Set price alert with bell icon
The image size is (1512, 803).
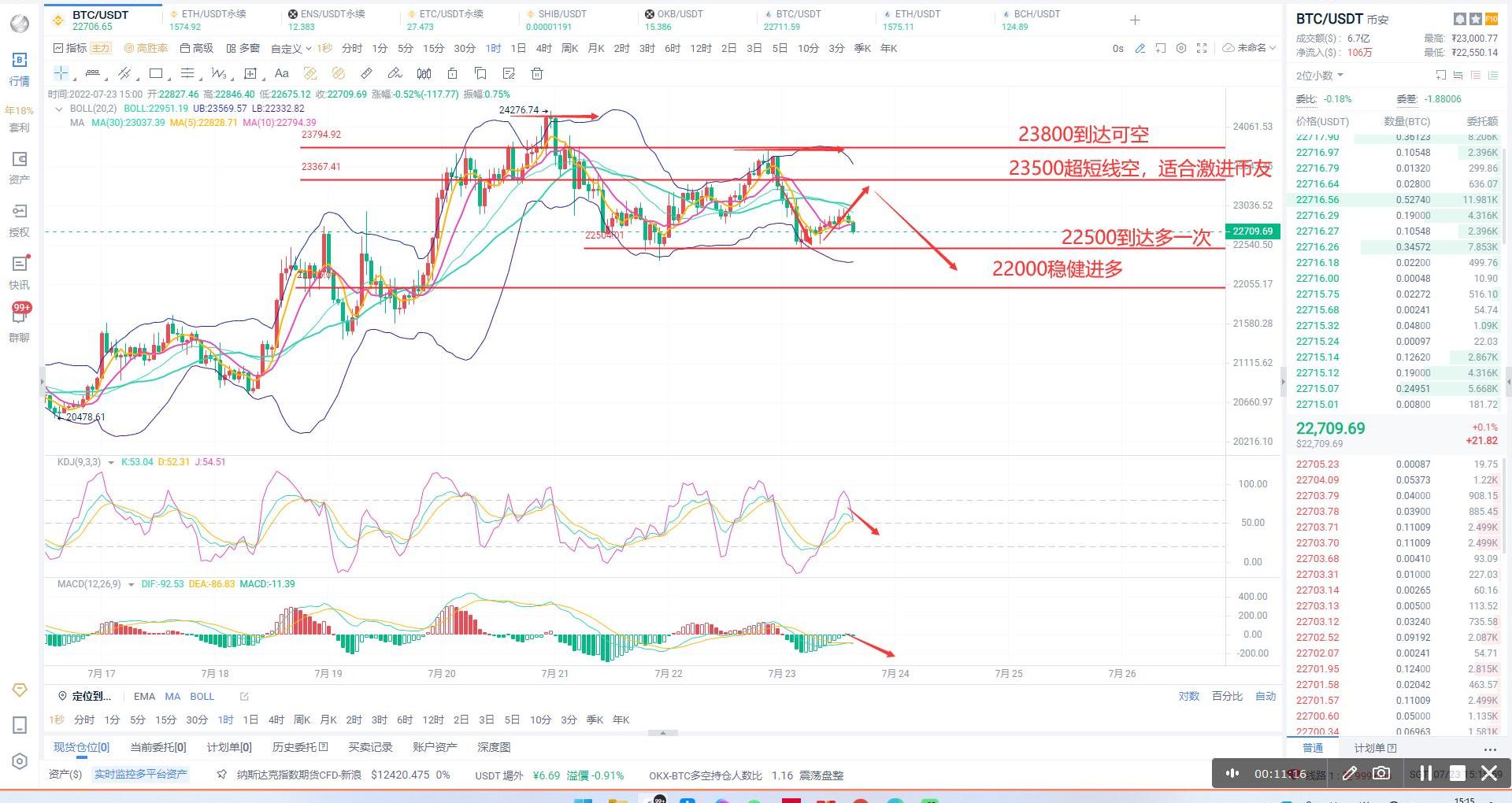point(1459,19)
